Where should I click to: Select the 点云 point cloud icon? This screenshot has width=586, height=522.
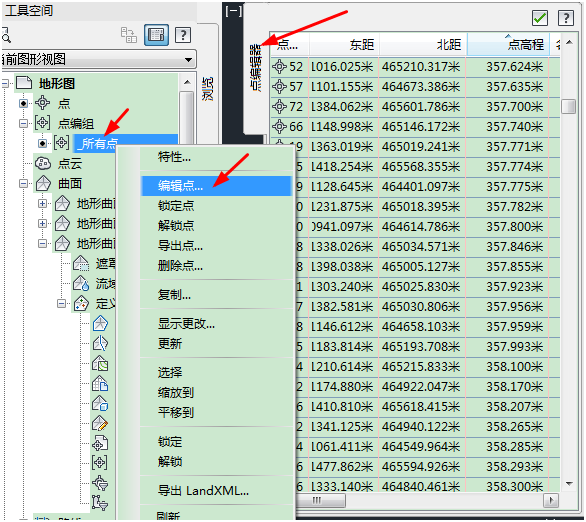click(x=43, y=163)
